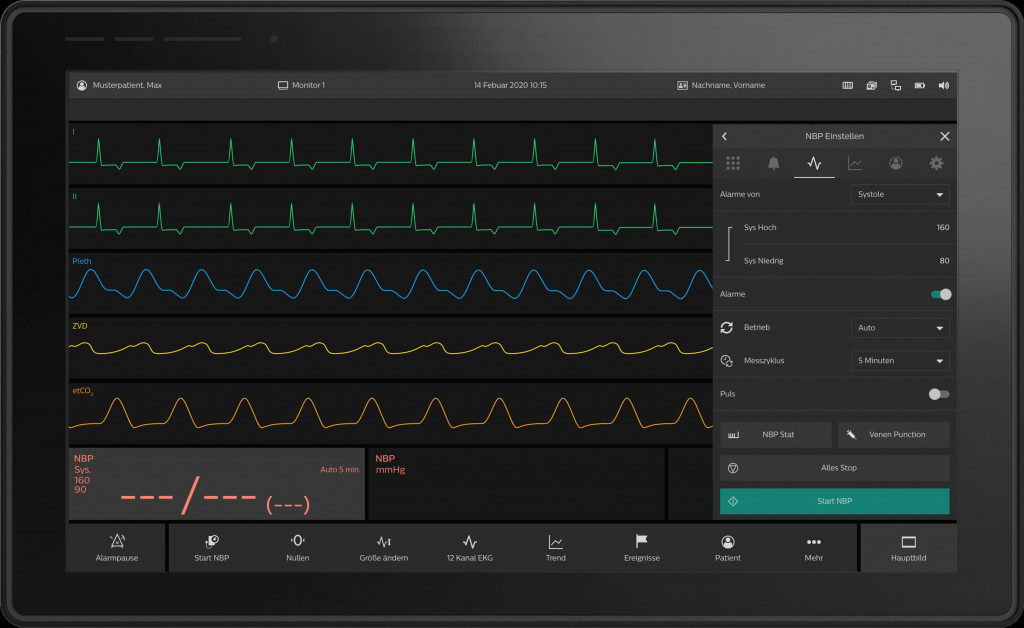The height and width of the screenshot is (628, 1024).
Task: Collapse the NBP panel with the back chevron
Action: tap(724, 136)
